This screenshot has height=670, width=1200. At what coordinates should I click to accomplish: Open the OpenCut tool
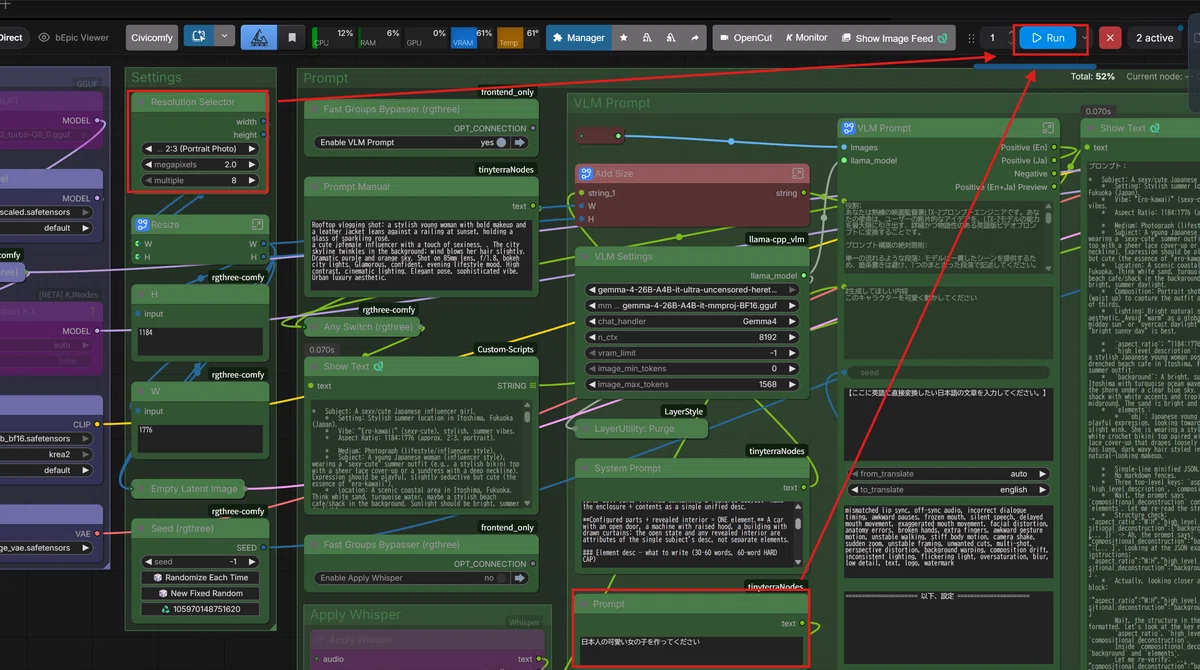tap(744, 38)
